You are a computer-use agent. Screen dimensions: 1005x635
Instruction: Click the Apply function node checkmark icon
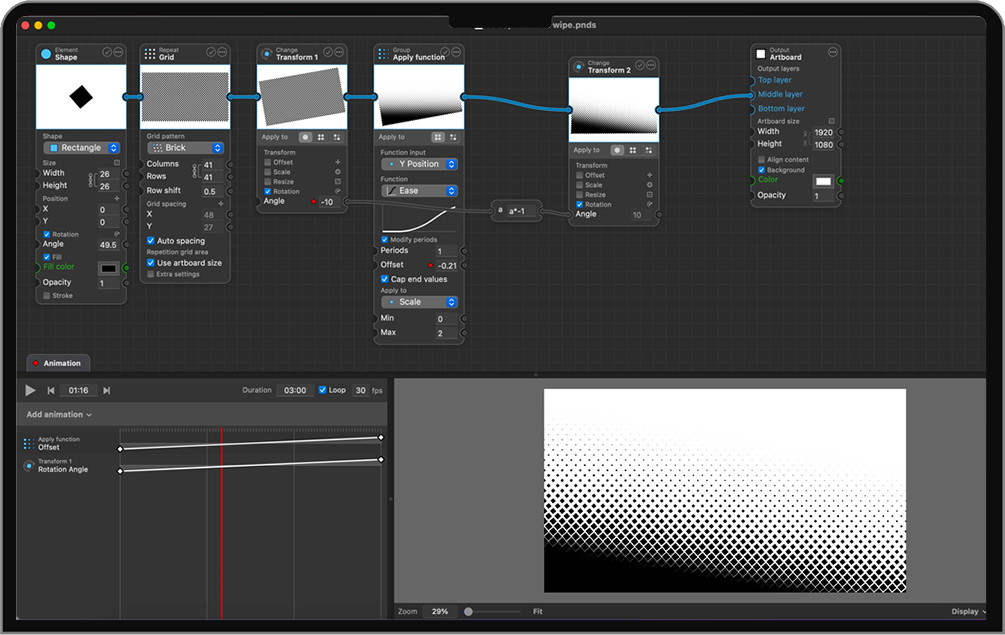tap(445, 52)
